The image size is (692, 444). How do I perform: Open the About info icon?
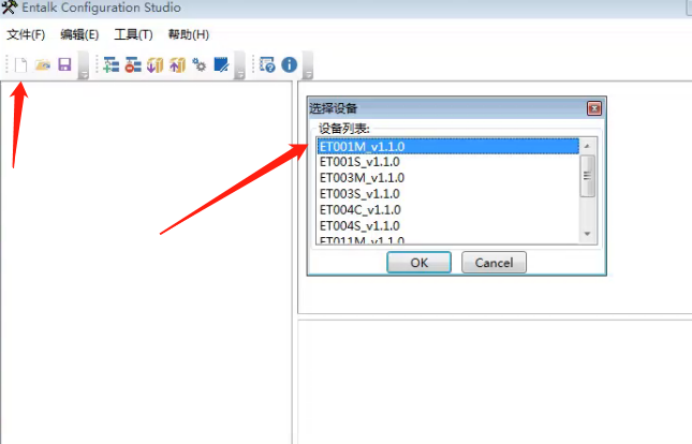tap(290, 65)
